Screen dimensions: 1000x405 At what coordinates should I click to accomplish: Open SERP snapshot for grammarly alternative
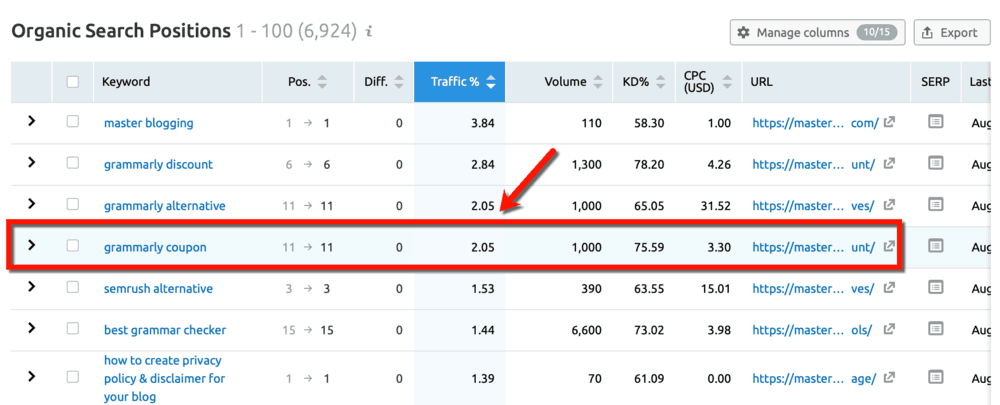click(935, 205)
